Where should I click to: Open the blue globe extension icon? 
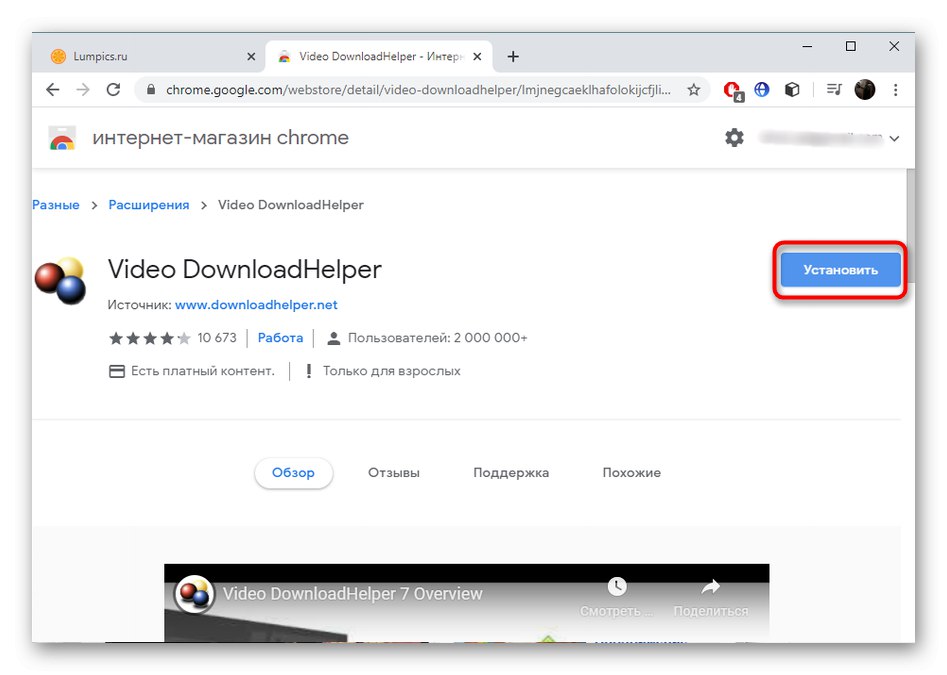point(762,89)
